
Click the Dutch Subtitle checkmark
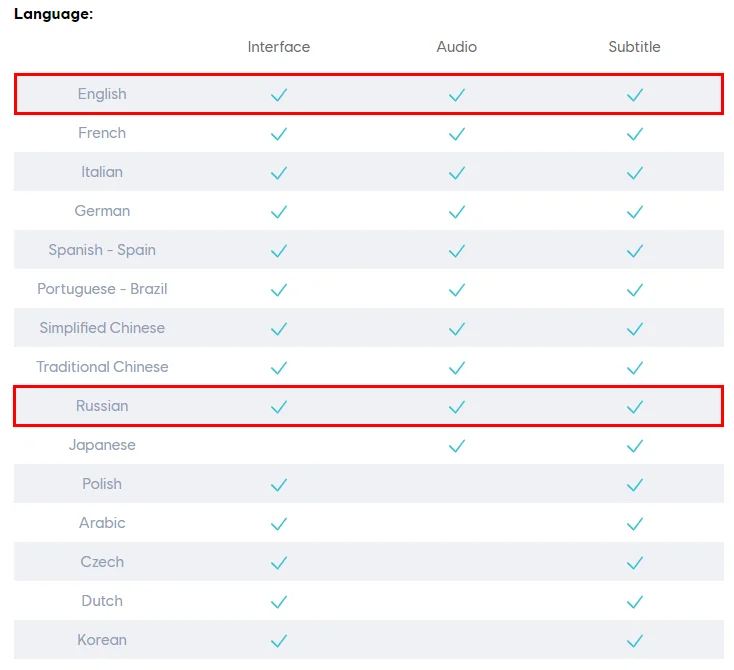(x=634, y=602)
